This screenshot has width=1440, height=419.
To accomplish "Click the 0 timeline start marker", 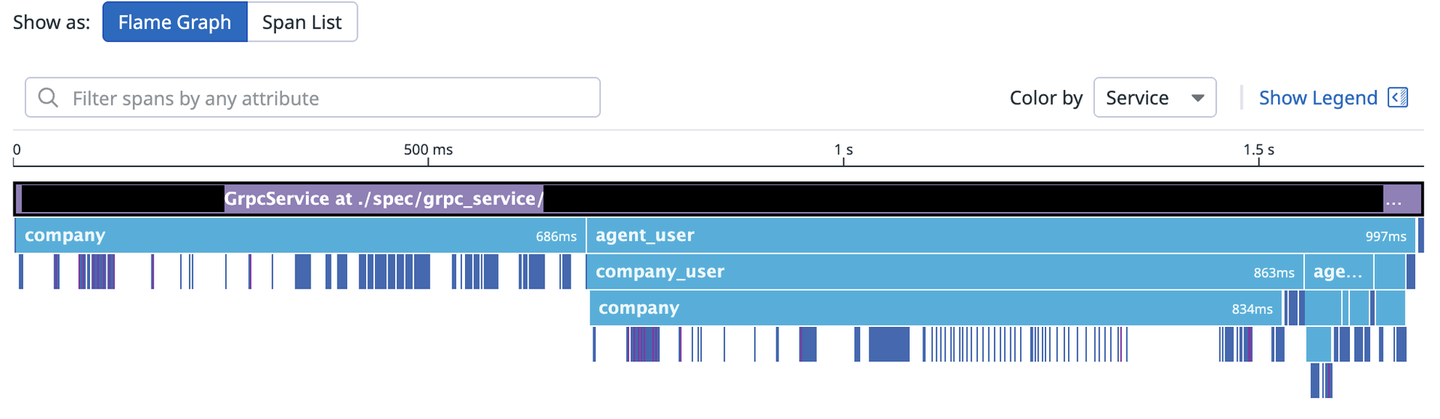I will (17, 150).
